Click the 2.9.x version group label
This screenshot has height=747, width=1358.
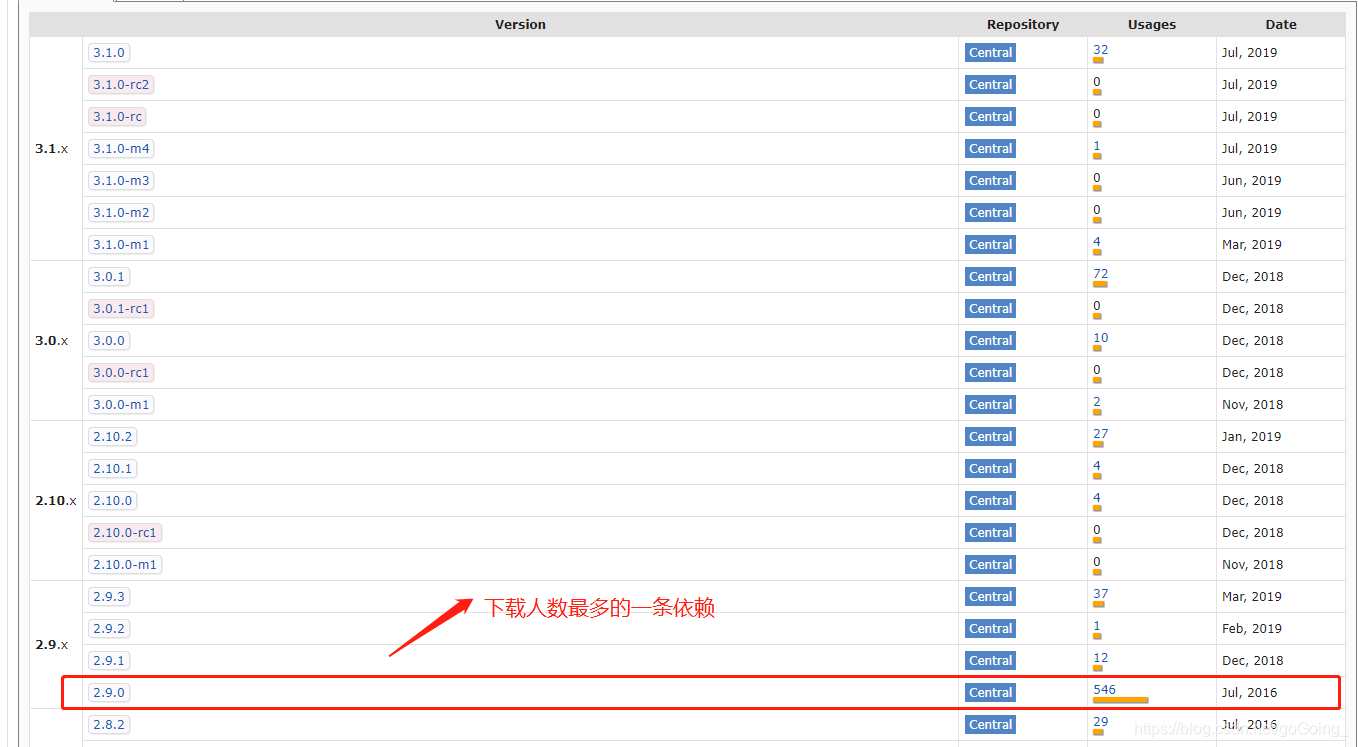coord(52,645)
